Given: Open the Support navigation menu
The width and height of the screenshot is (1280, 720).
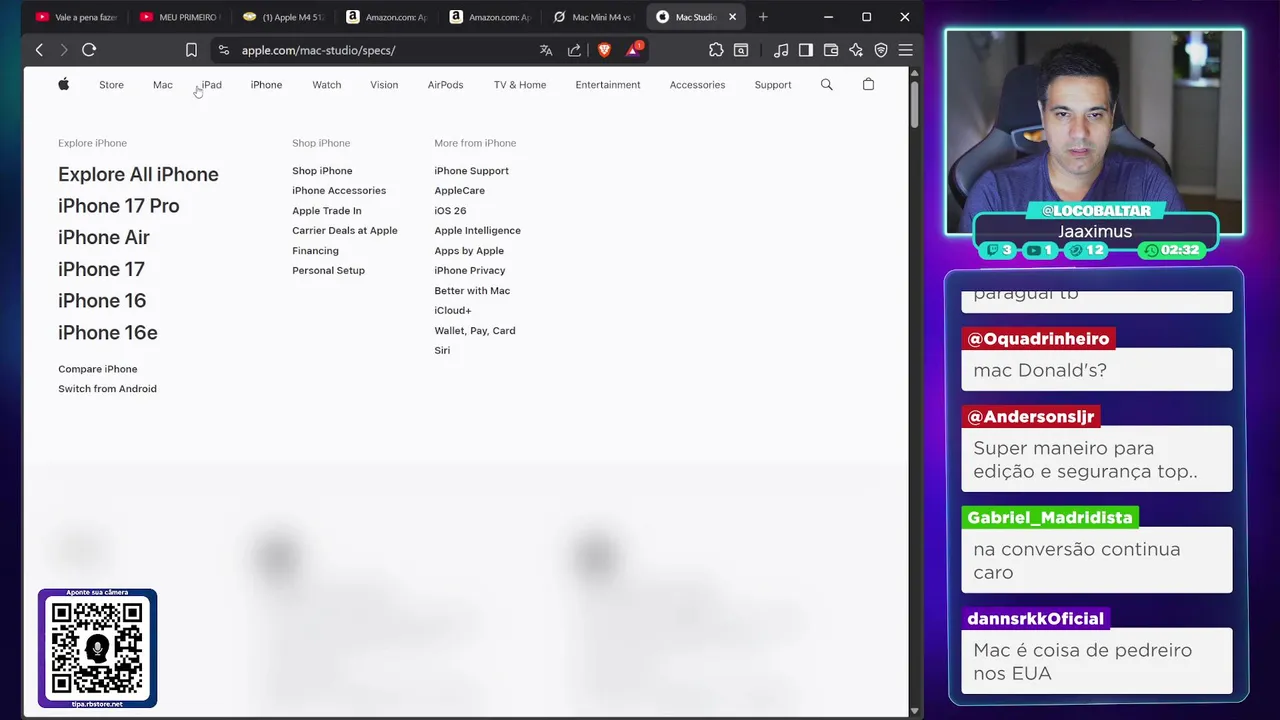Looking at the screenshot, I should point(773,85).
